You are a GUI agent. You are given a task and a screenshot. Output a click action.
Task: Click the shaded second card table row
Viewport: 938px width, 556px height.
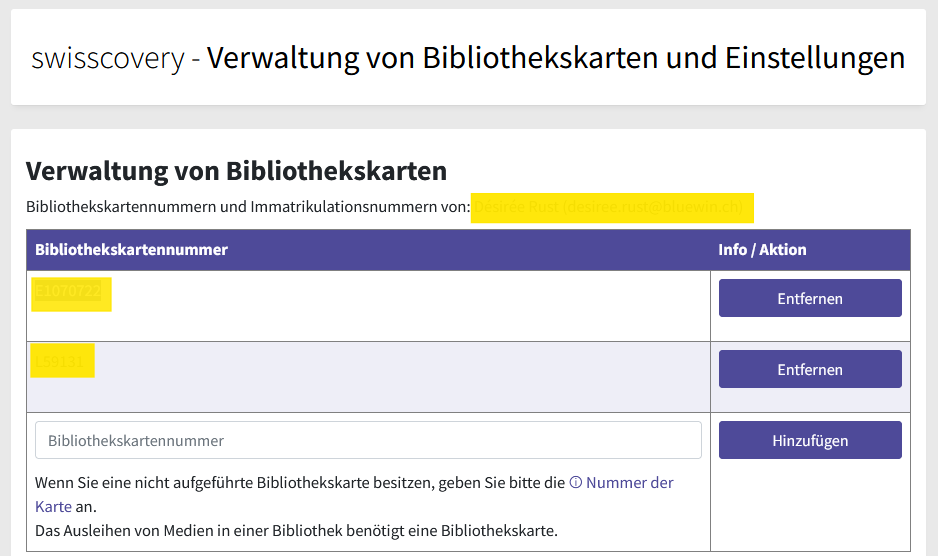click(400, 377)
